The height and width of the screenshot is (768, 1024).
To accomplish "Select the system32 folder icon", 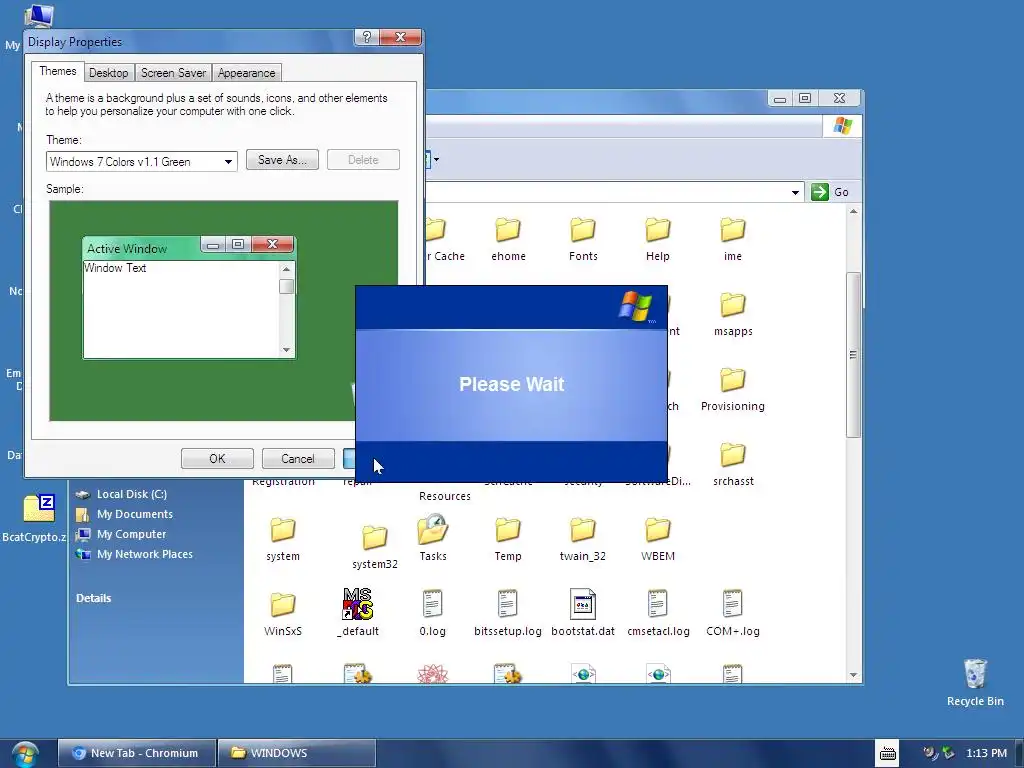I will (375, 537).
